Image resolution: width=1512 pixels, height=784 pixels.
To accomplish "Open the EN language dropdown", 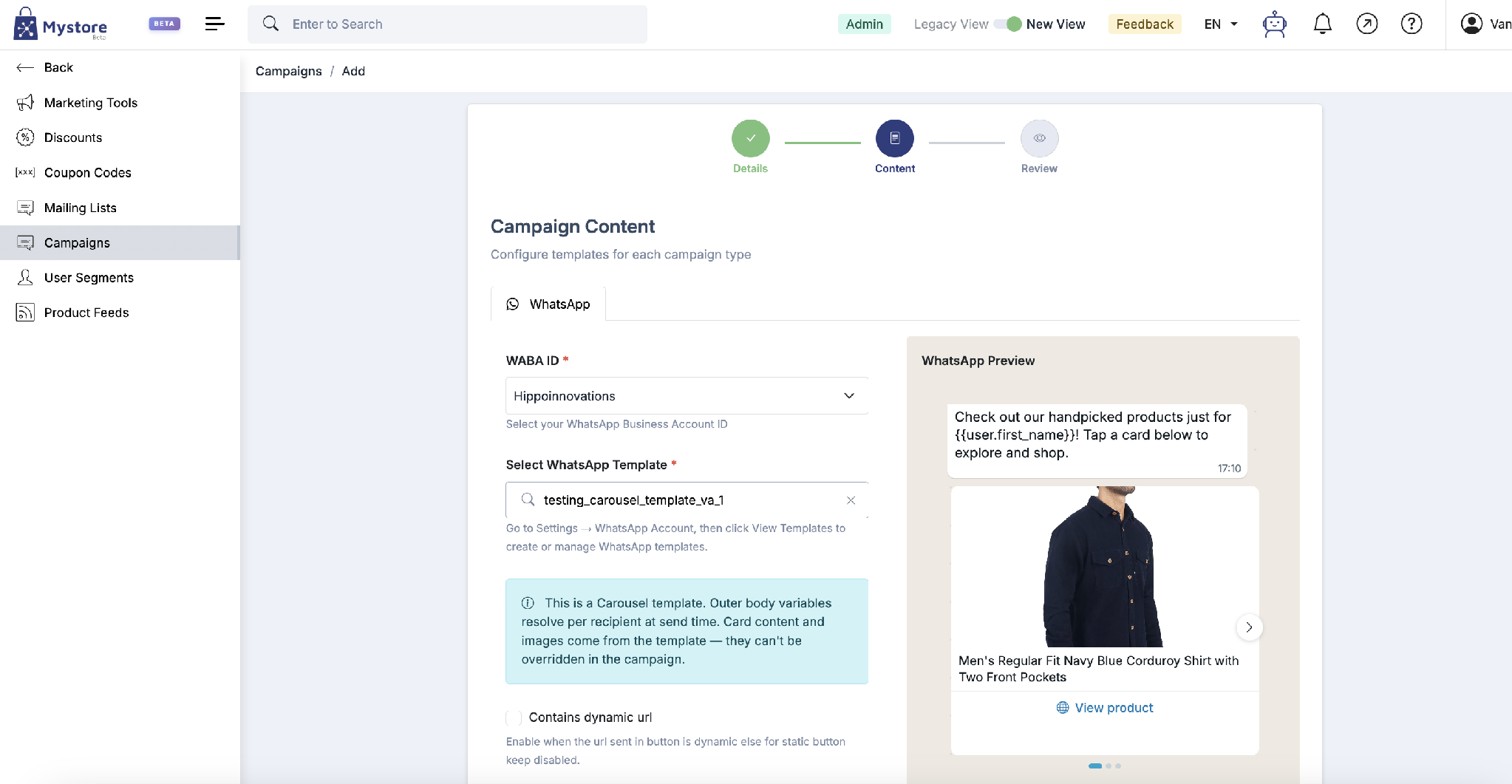I will pos(1221,24).
